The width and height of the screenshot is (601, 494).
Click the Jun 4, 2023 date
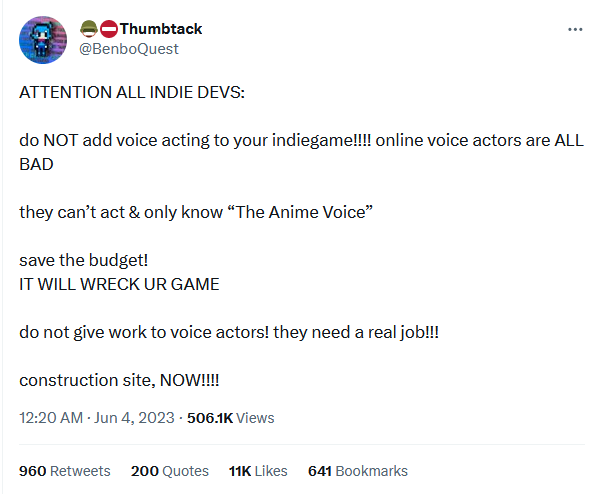click(133, 418)
